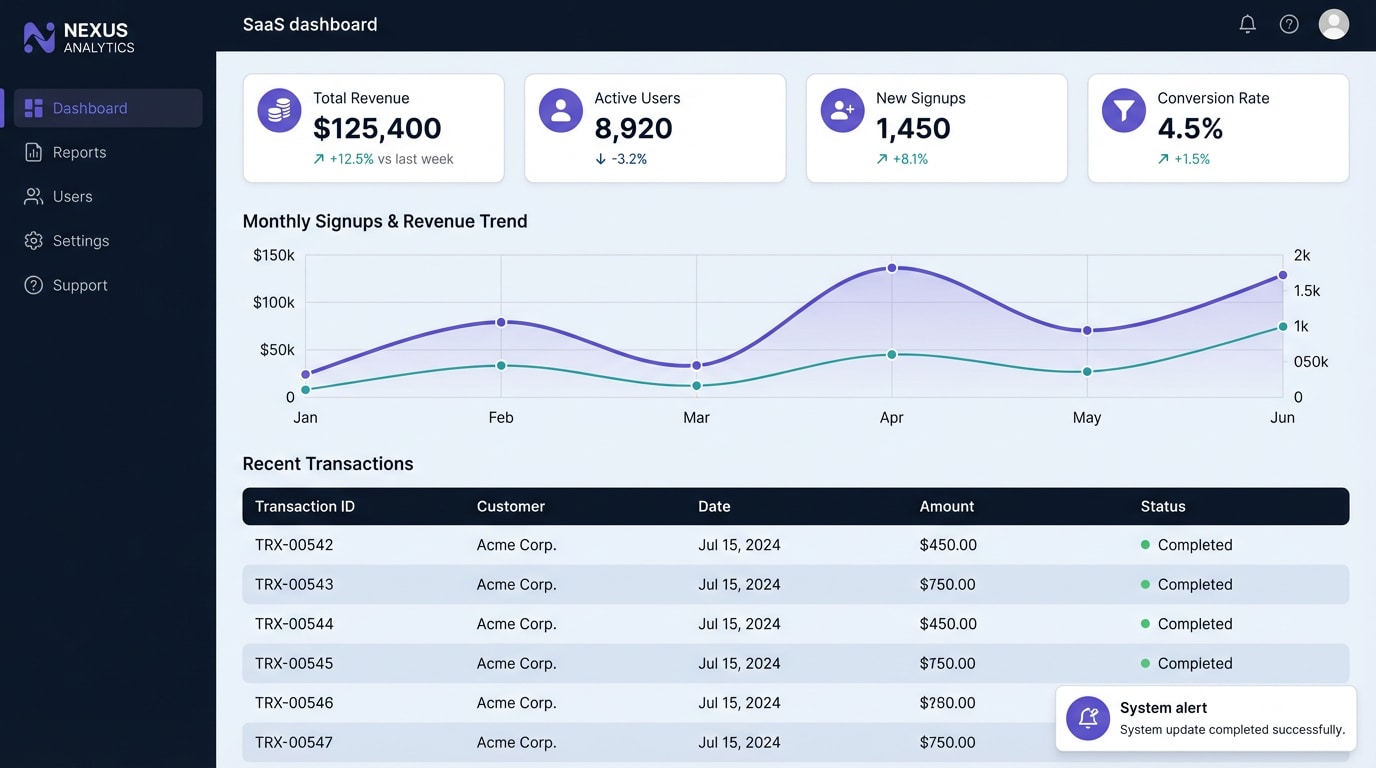Click the Users icon in the sidebar
Image resolution: width=1376 pixels, height=768 pixels.
click(33, 196)
